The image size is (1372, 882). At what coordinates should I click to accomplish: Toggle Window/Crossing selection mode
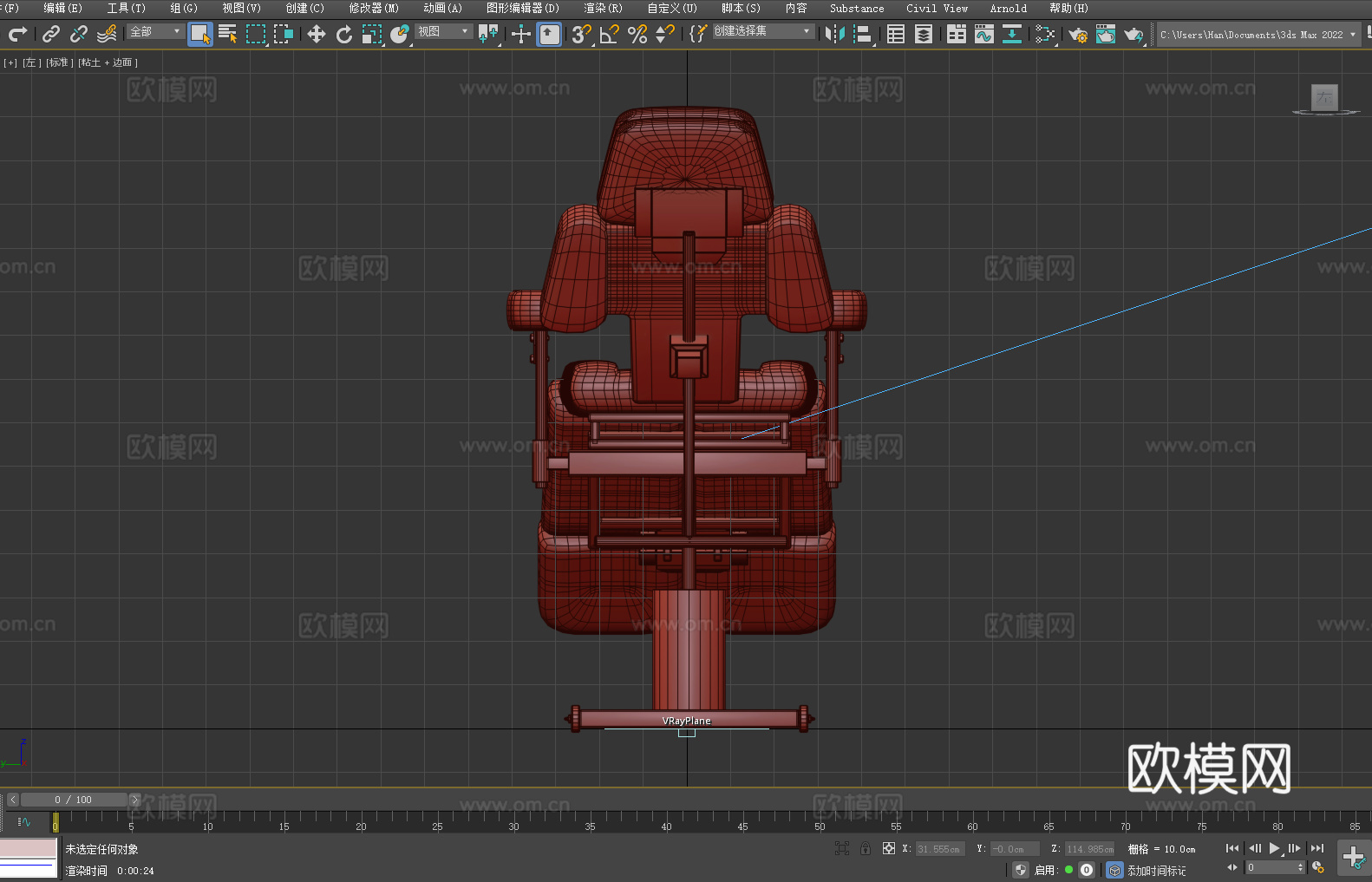pyautogui.click(x=284, y=34)
